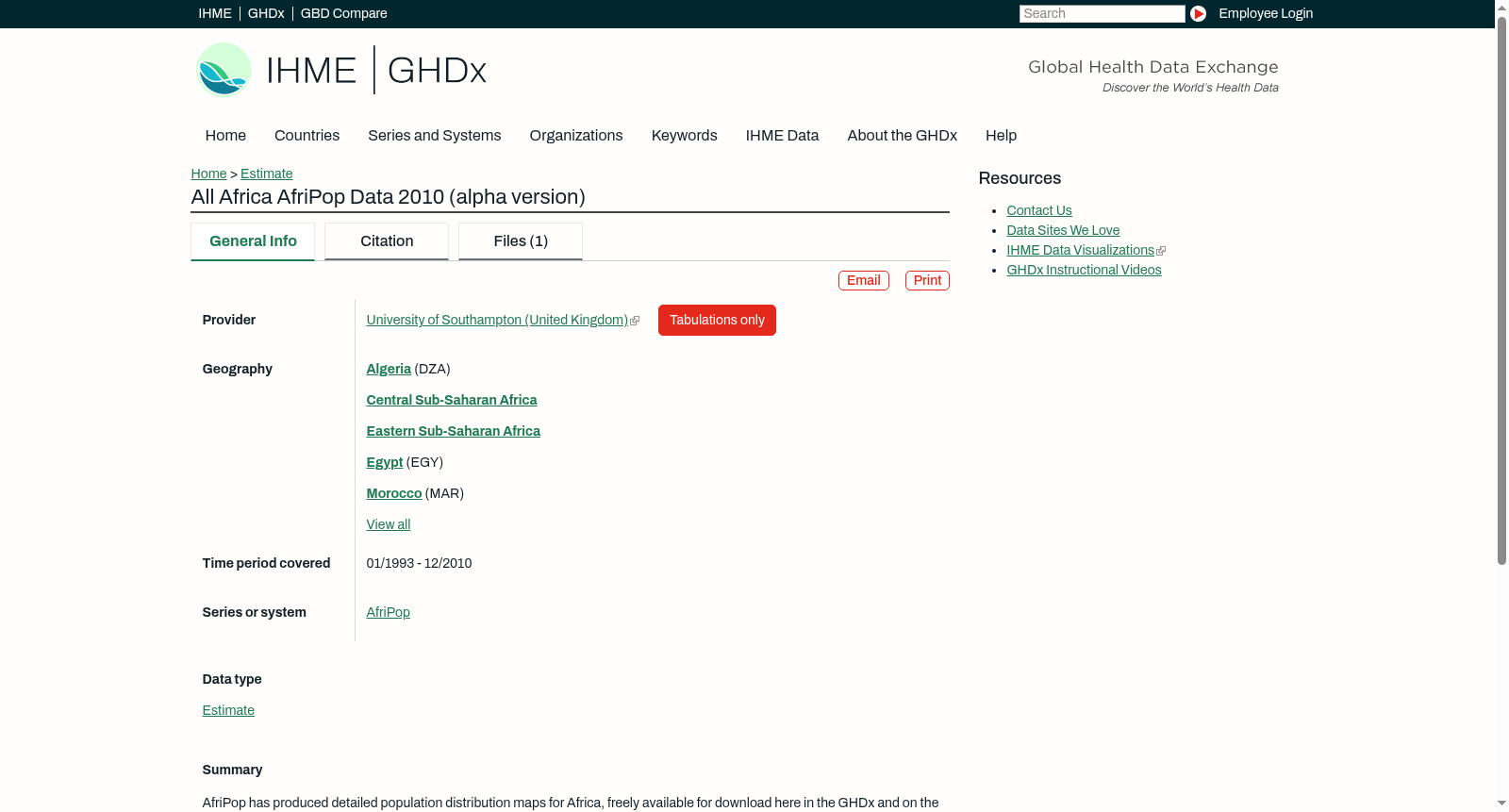Open Employee Login

(1266, 13)
